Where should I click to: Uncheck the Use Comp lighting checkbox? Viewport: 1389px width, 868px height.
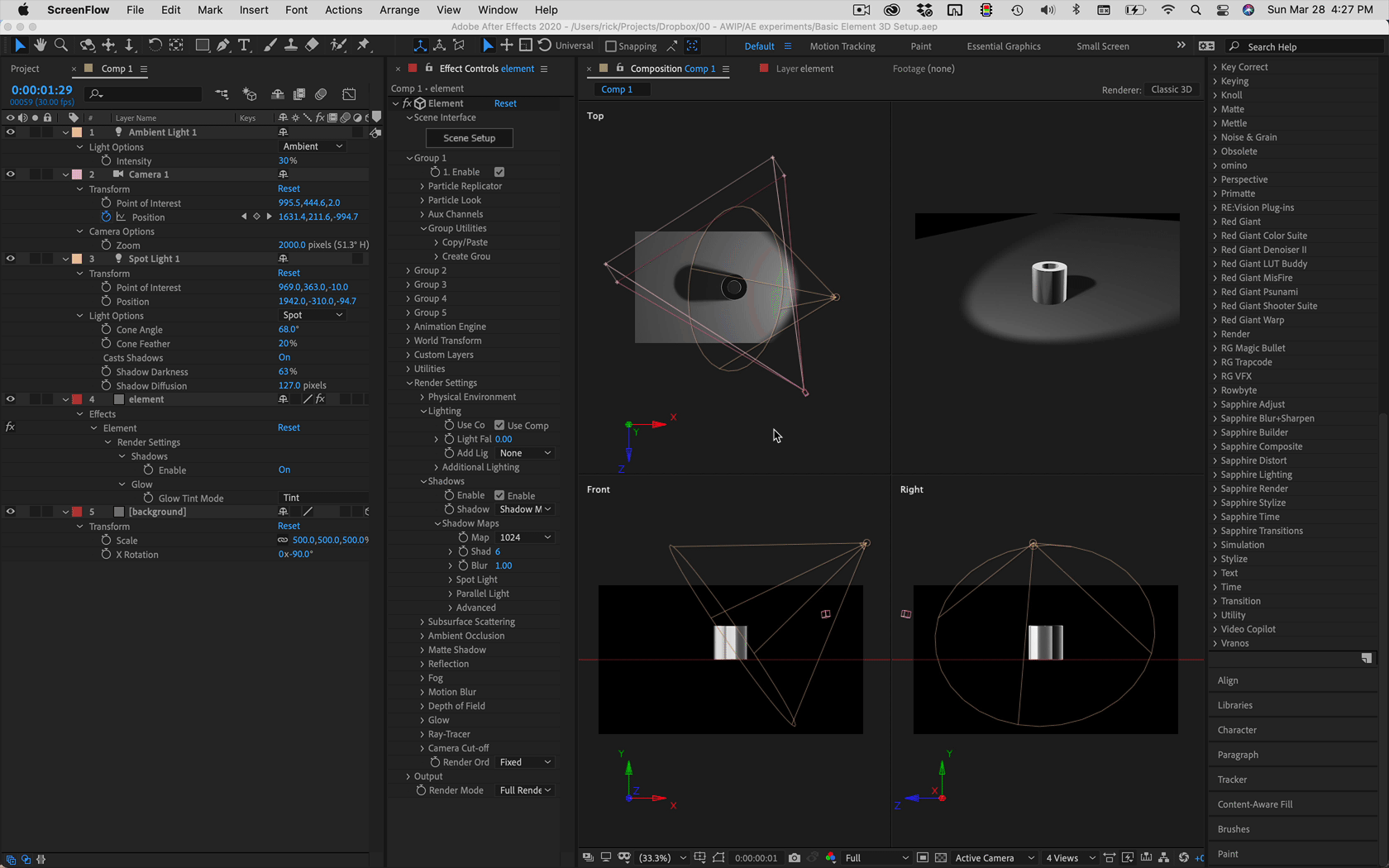499,426
